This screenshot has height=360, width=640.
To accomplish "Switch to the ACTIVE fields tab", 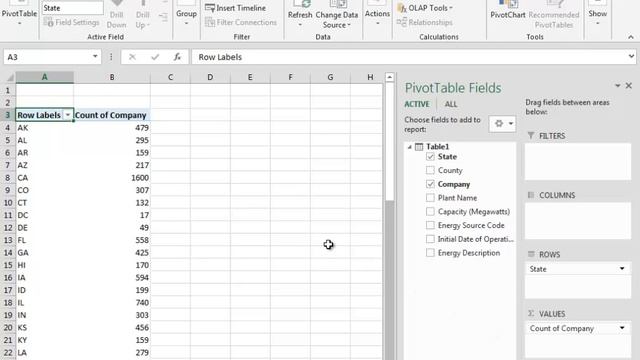I will [x=417, y=104].
